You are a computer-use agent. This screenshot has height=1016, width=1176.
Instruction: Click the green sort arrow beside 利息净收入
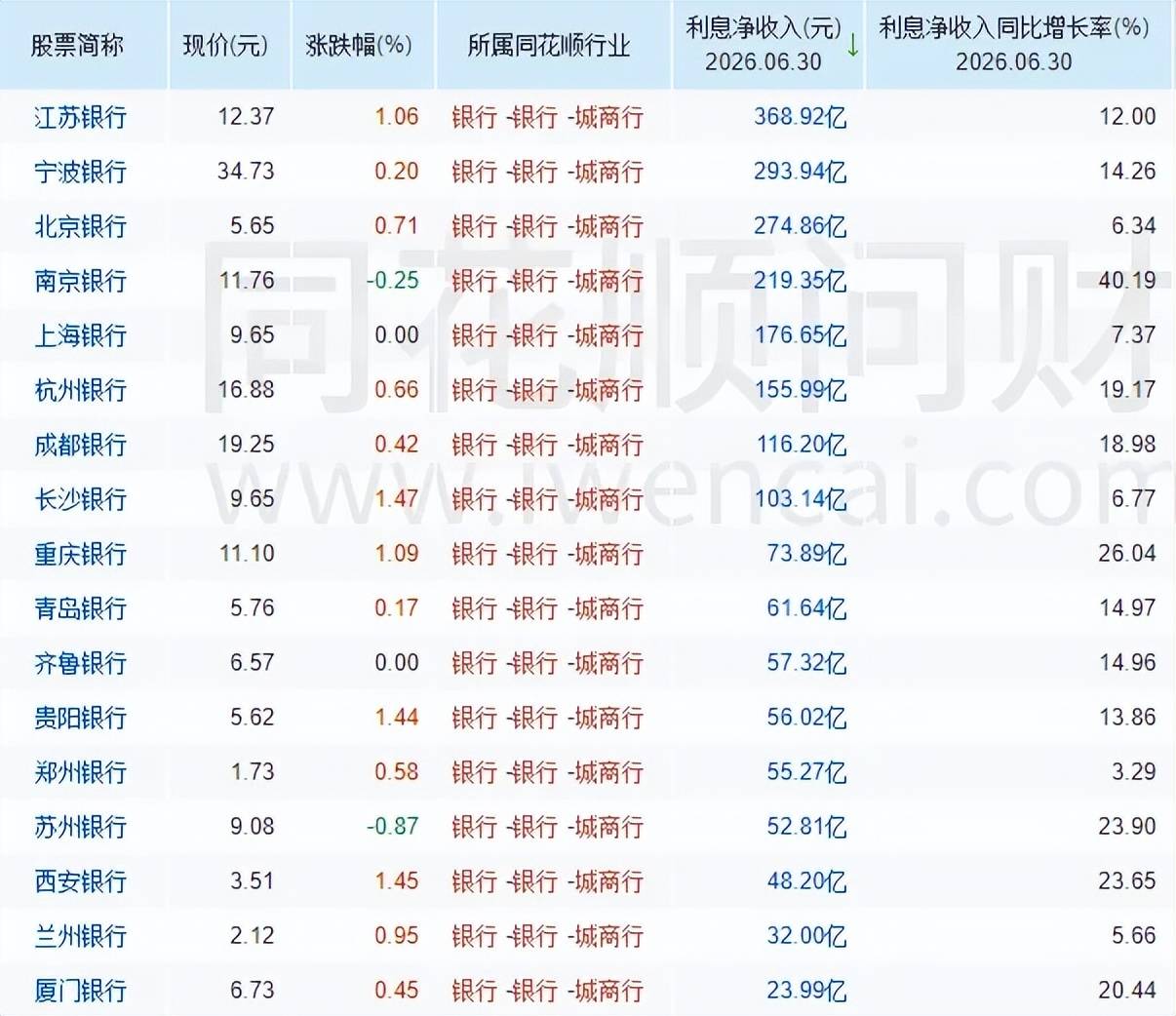pos(852,45)
